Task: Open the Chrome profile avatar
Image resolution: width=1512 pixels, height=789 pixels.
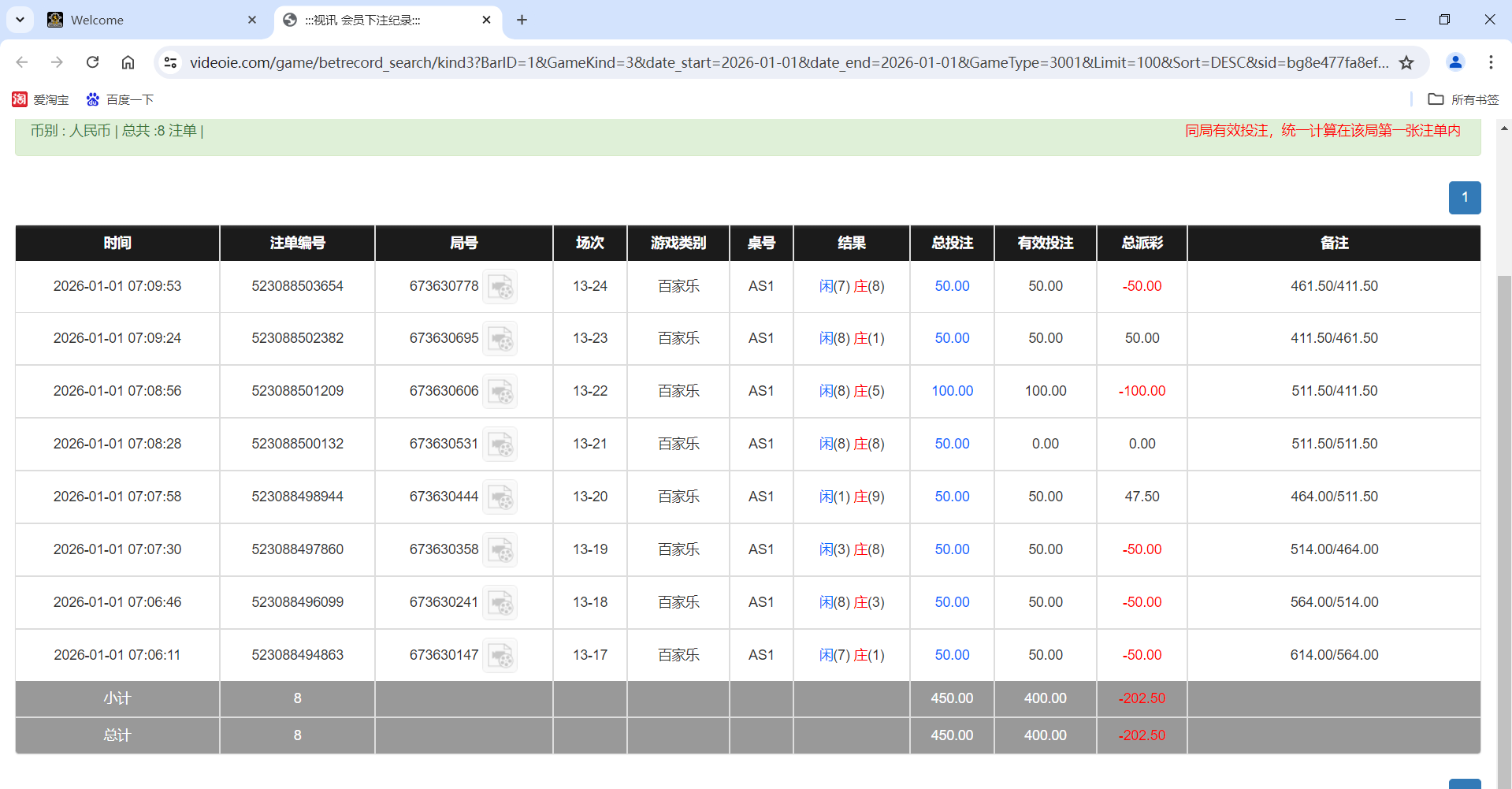Action: point(1455,62)
